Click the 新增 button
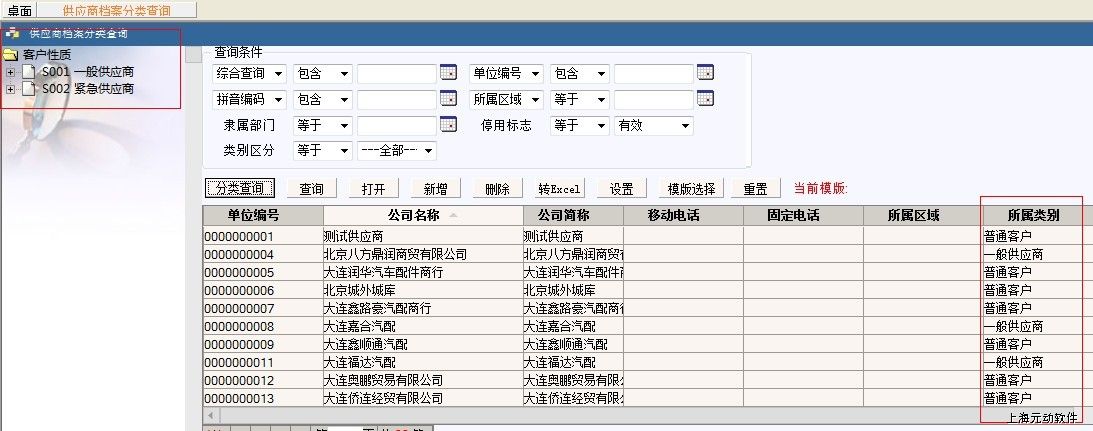The image size is (1093, 431). (x=435, y=188)
